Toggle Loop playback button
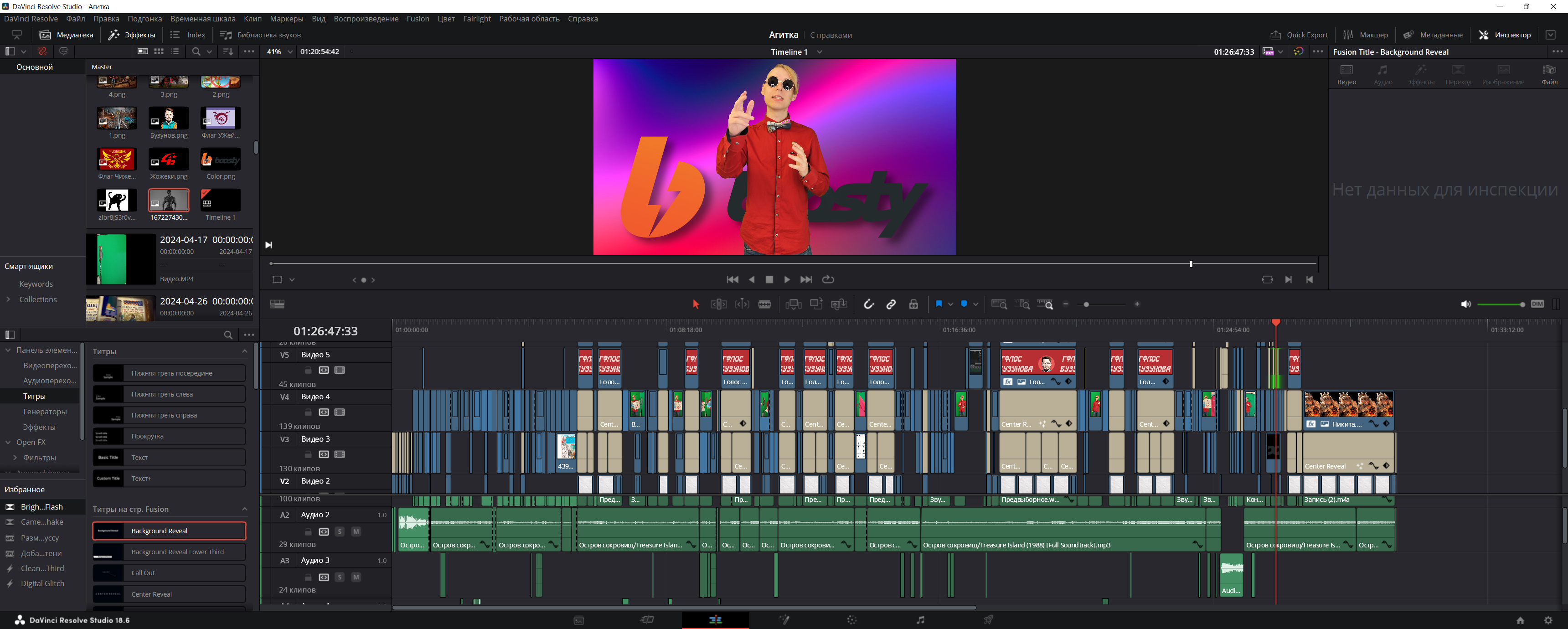 828,279
